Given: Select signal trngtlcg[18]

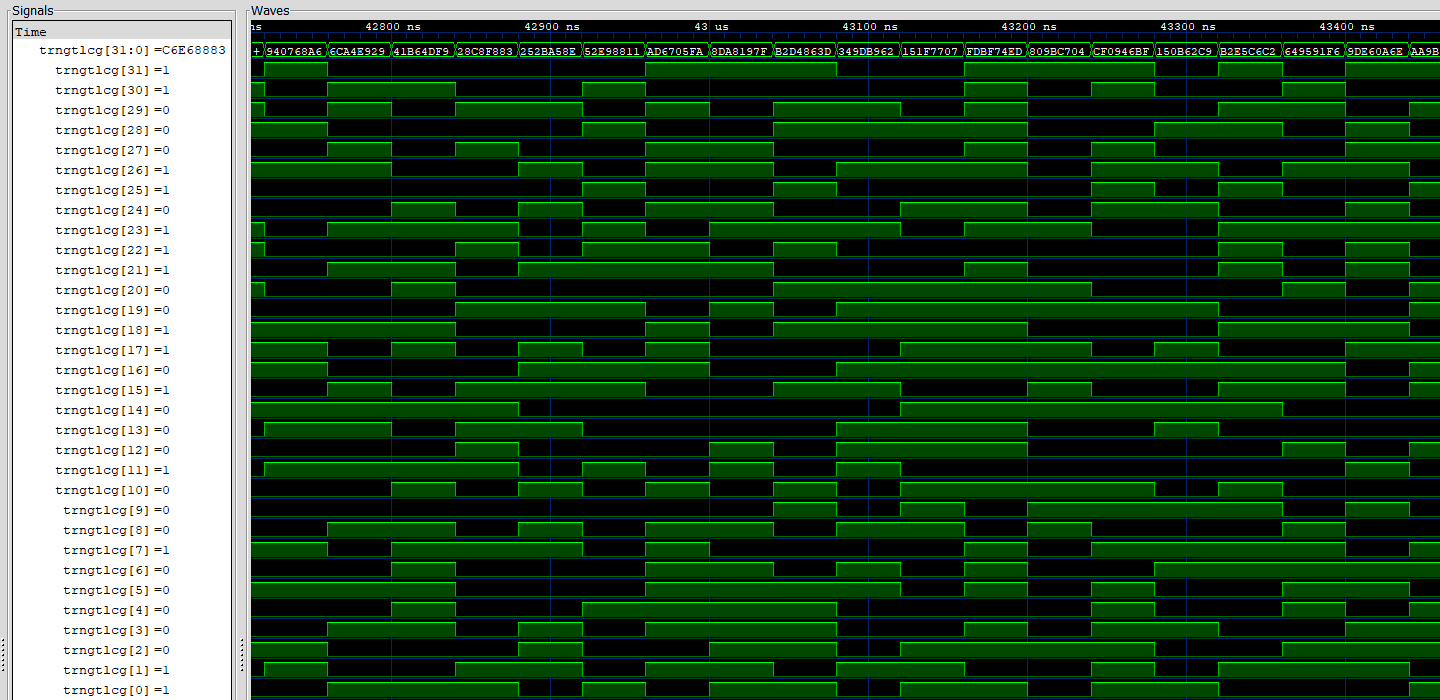Looking at the screenshot, I should point(112,330).
